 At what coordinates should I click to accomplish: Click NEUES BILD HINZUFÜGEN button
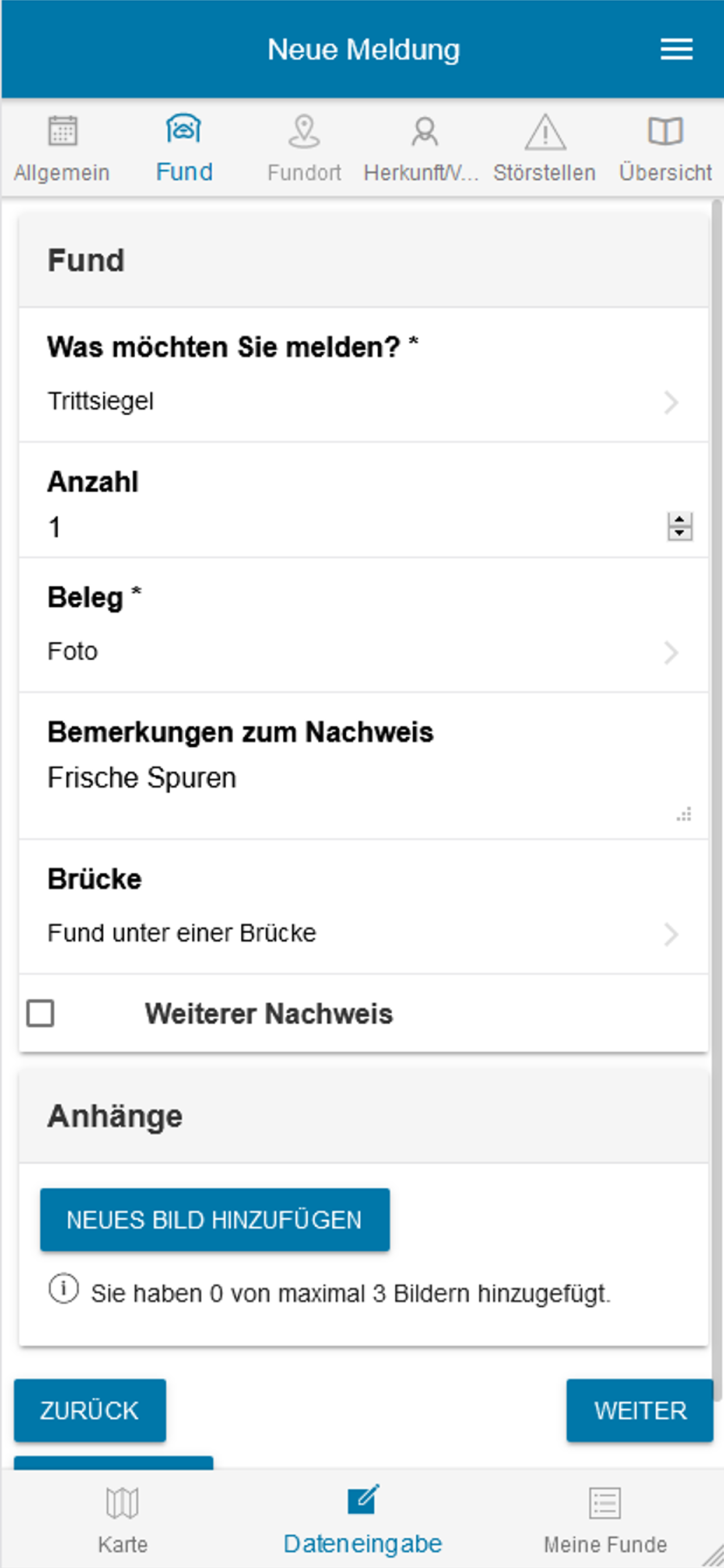click(x=215, y=1219)
